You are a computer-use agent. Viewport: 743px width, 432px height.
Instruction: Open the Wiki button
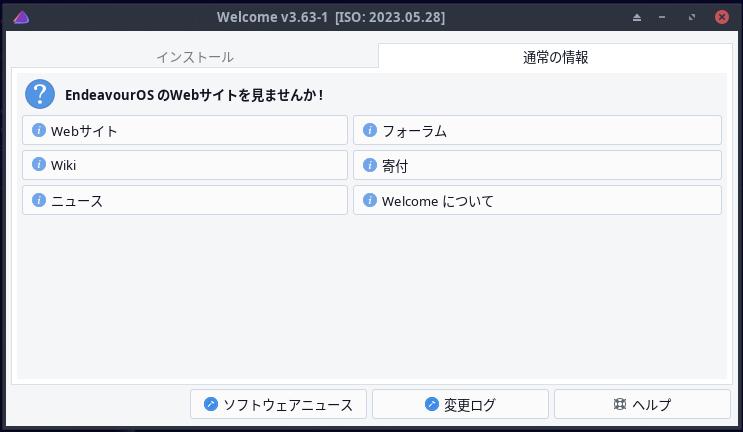point(185,165)
